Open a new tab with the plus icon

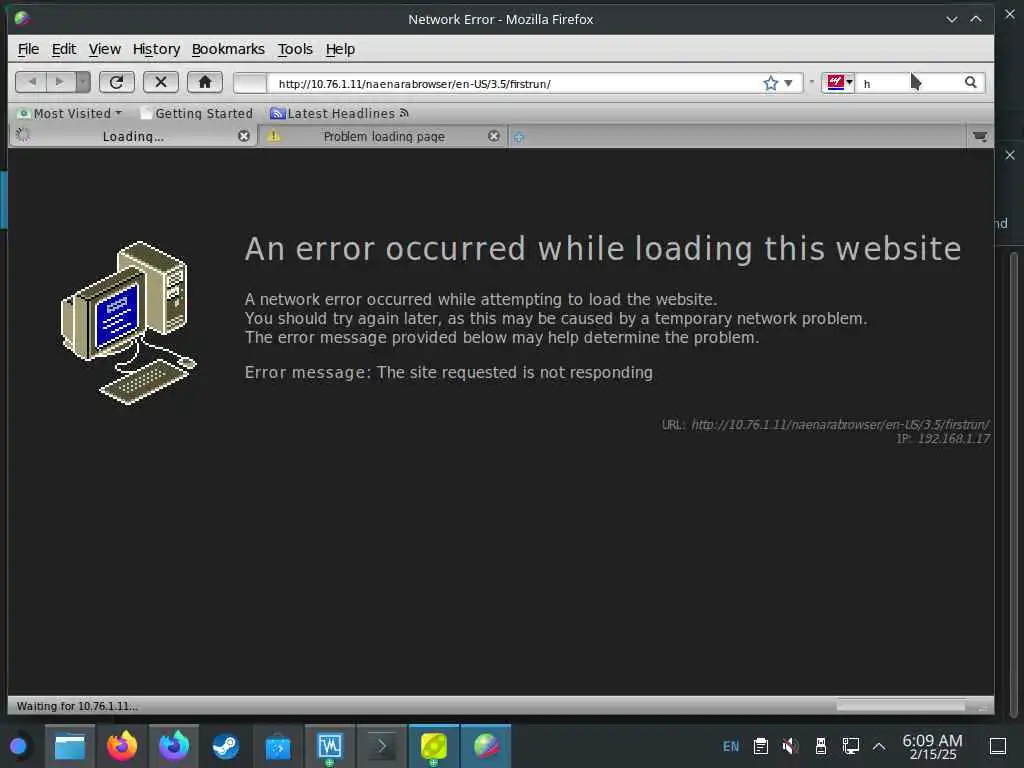click(519, 137)
